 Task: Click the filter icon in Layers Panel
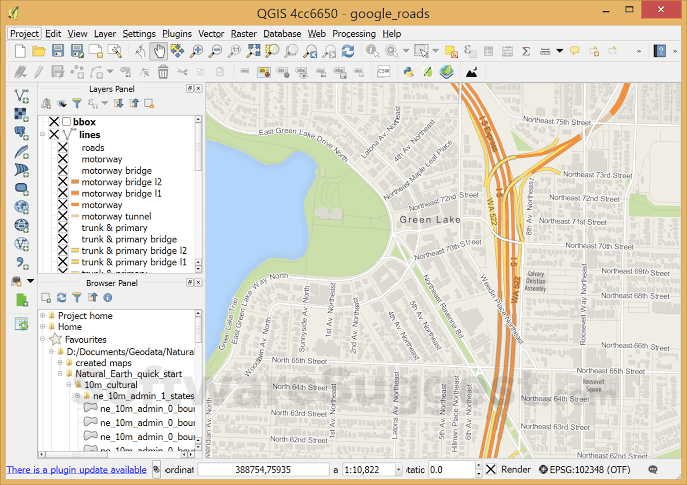tap(75, 103)
